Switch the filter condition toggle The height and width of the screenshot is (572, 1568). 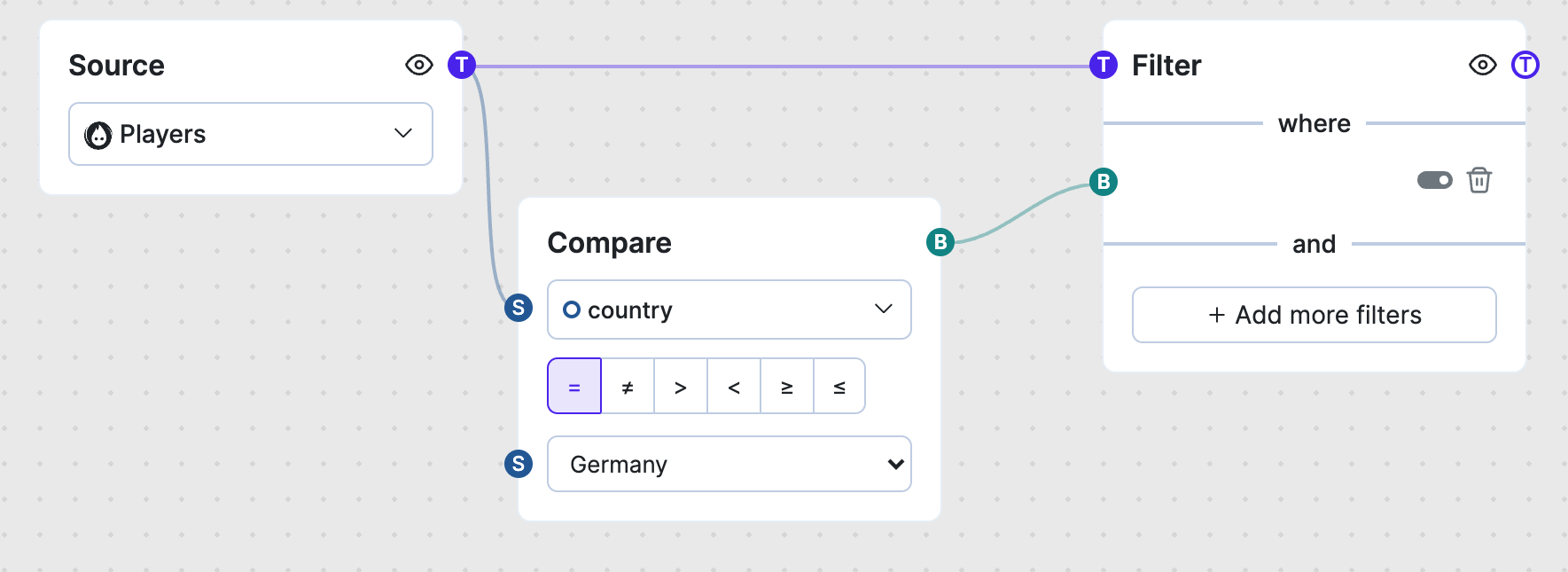(x=1435, y=181)
